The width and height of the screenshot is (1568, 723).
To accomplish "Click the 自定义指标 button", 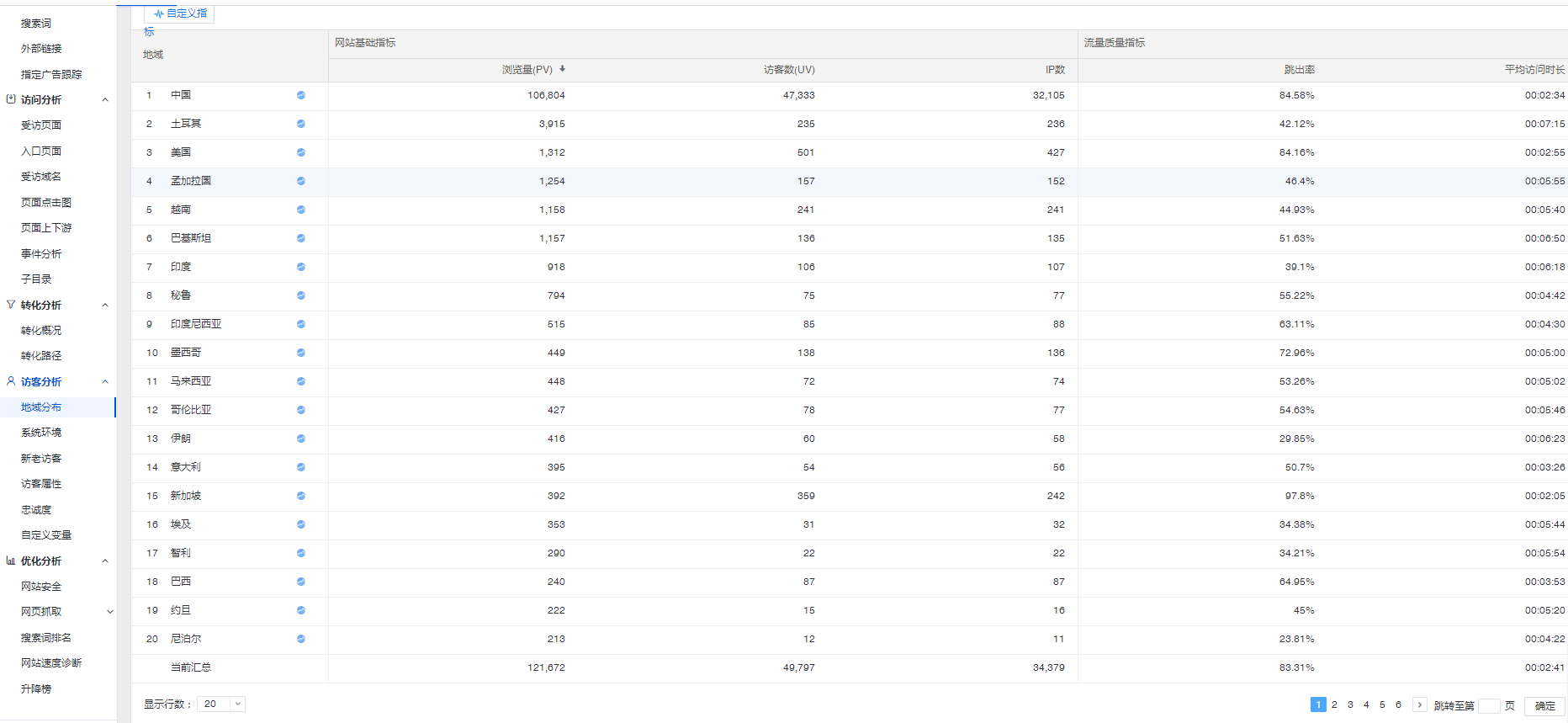I will tap(179, 13).
